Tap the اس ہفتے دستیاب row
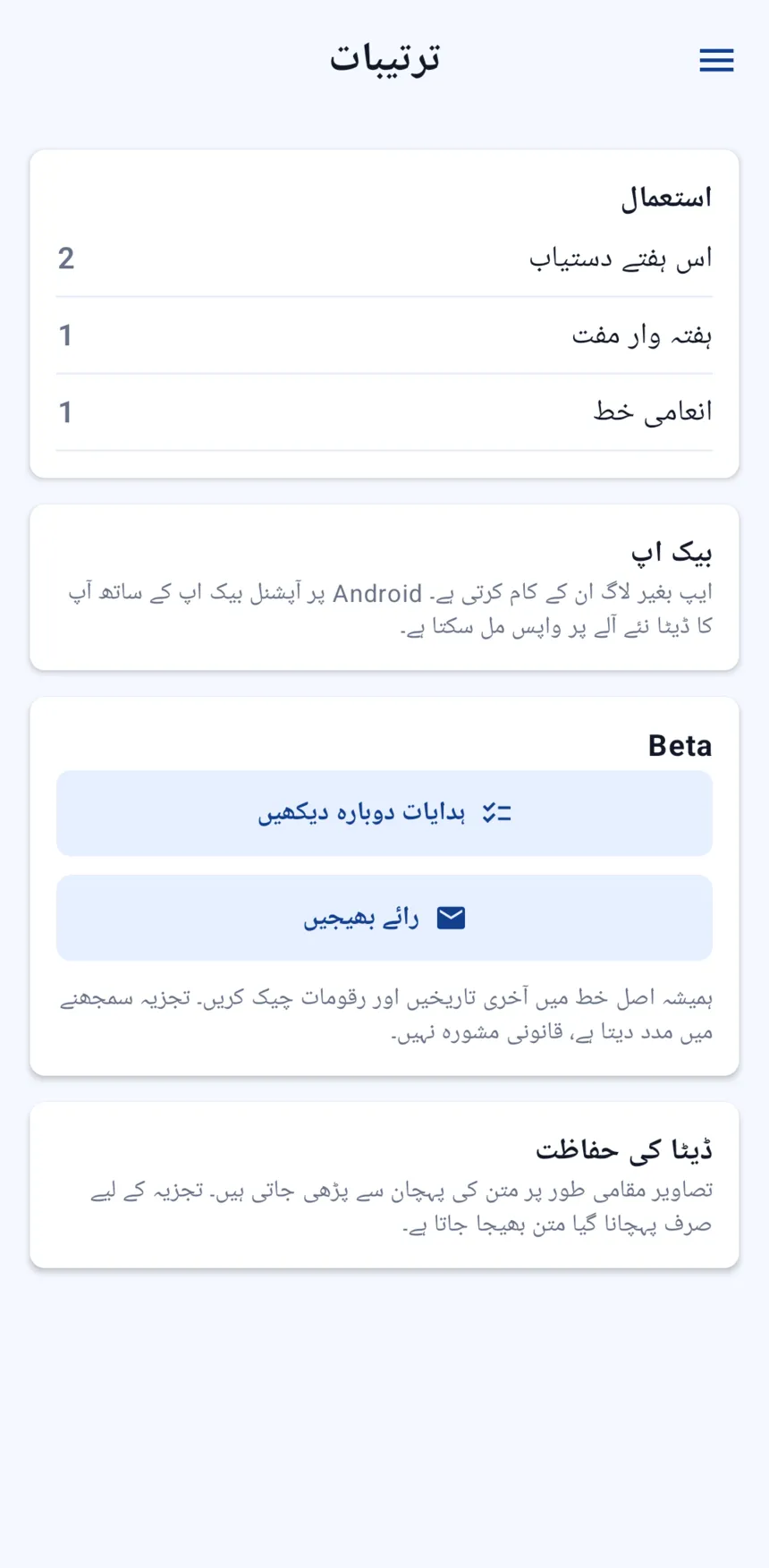 tap(384, 259)
